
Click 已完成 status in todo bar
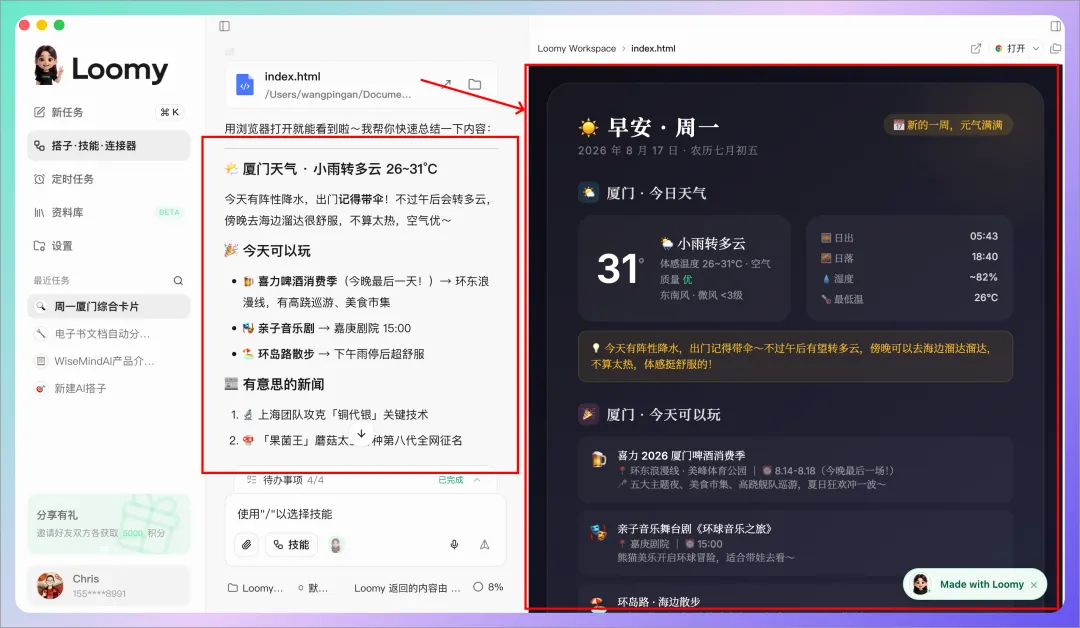(450, 480)
